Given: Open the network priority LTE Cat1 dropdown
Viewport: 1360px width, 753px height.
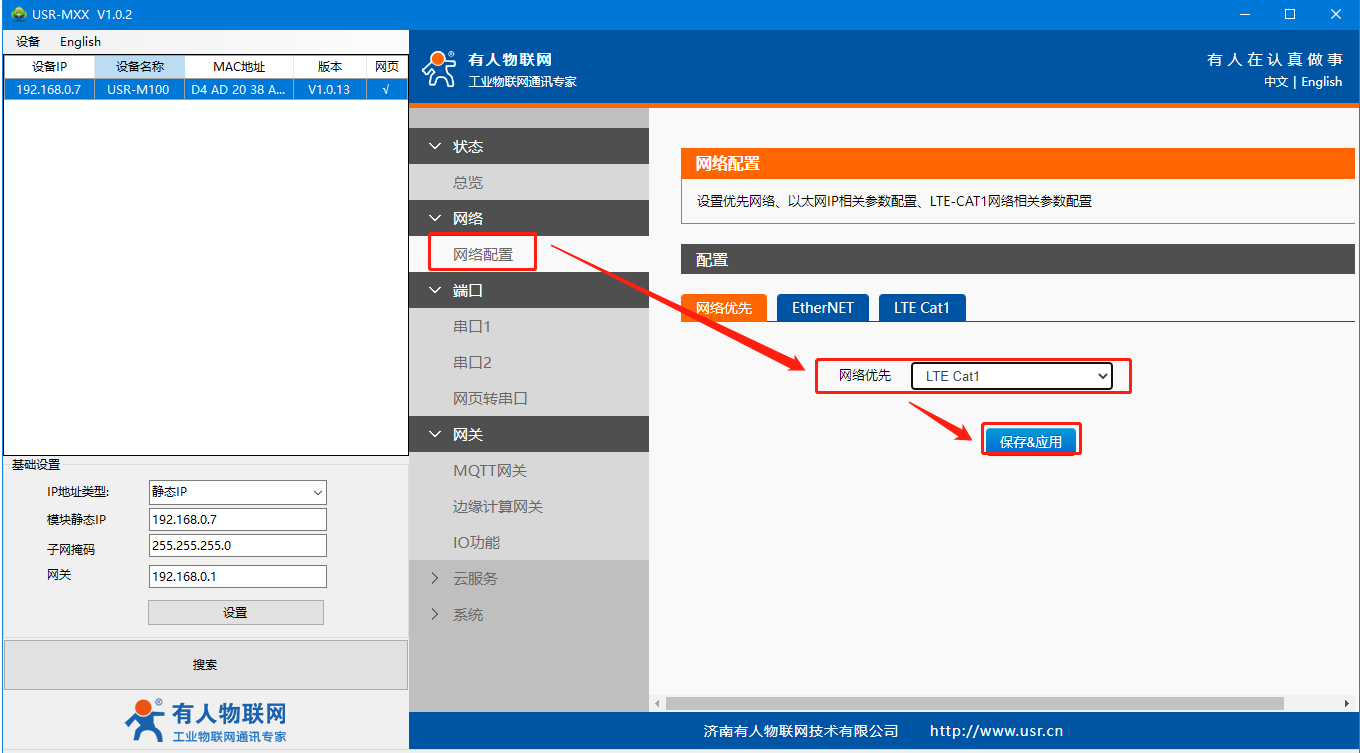Looking at the screenshot, I should pos(1011,376).
